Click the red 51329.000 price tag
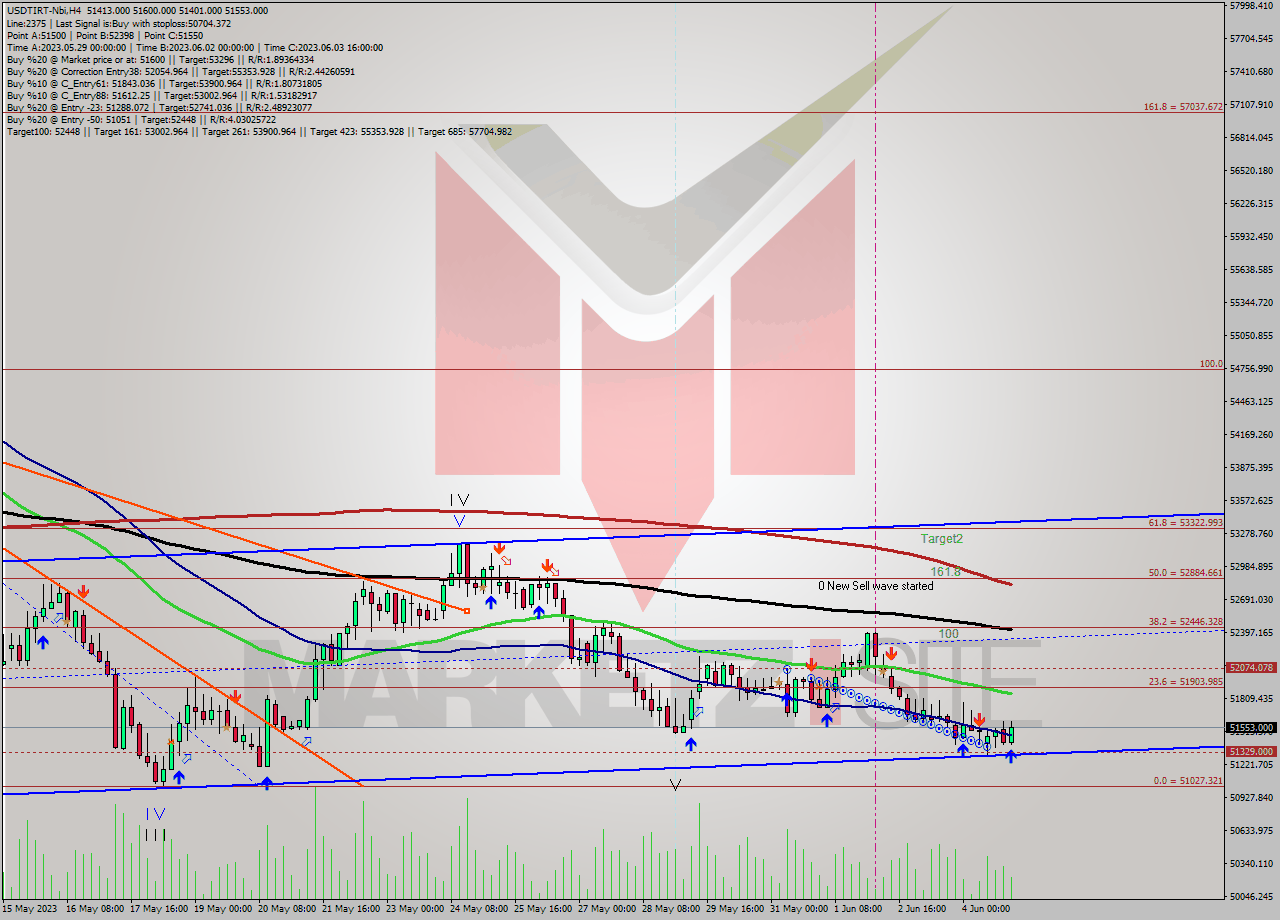The width and height of the screenshot is (1280, 920). coord(1251,751)
